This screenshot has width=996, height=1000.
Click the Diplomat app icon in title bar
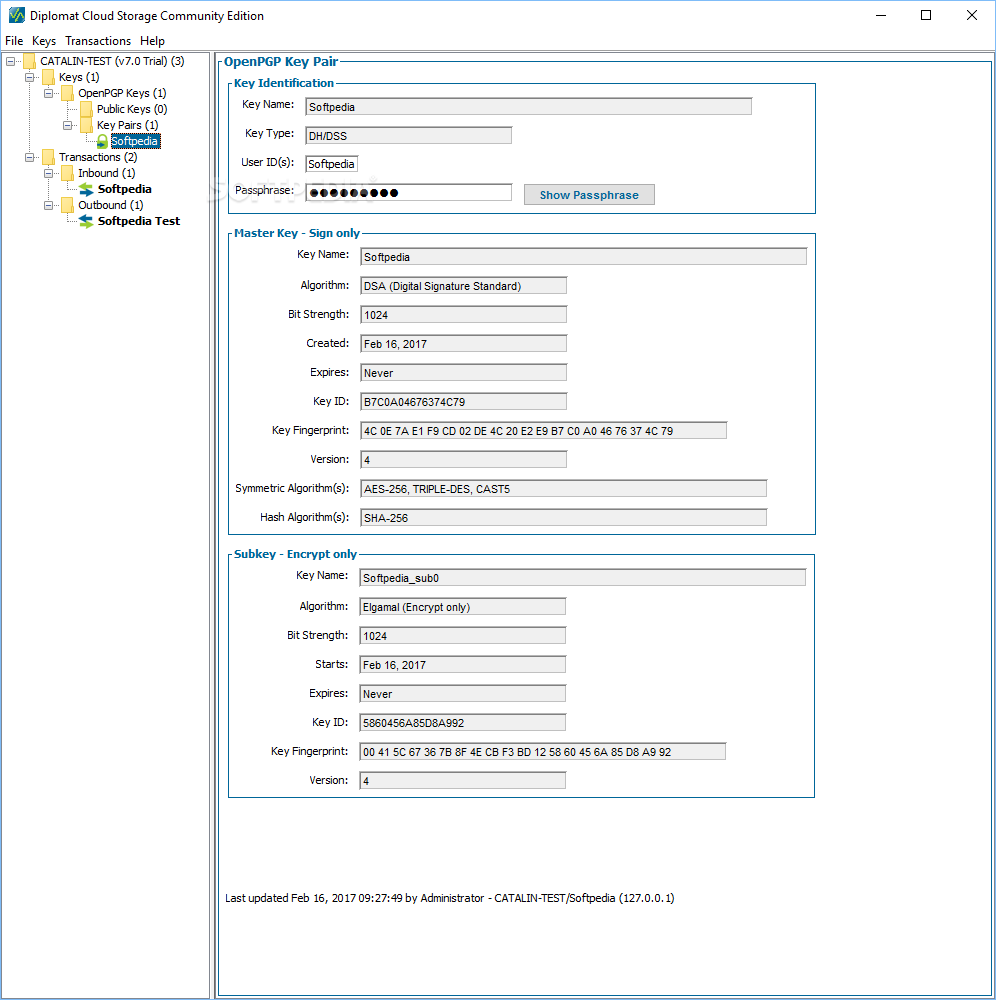click(16, 15)
